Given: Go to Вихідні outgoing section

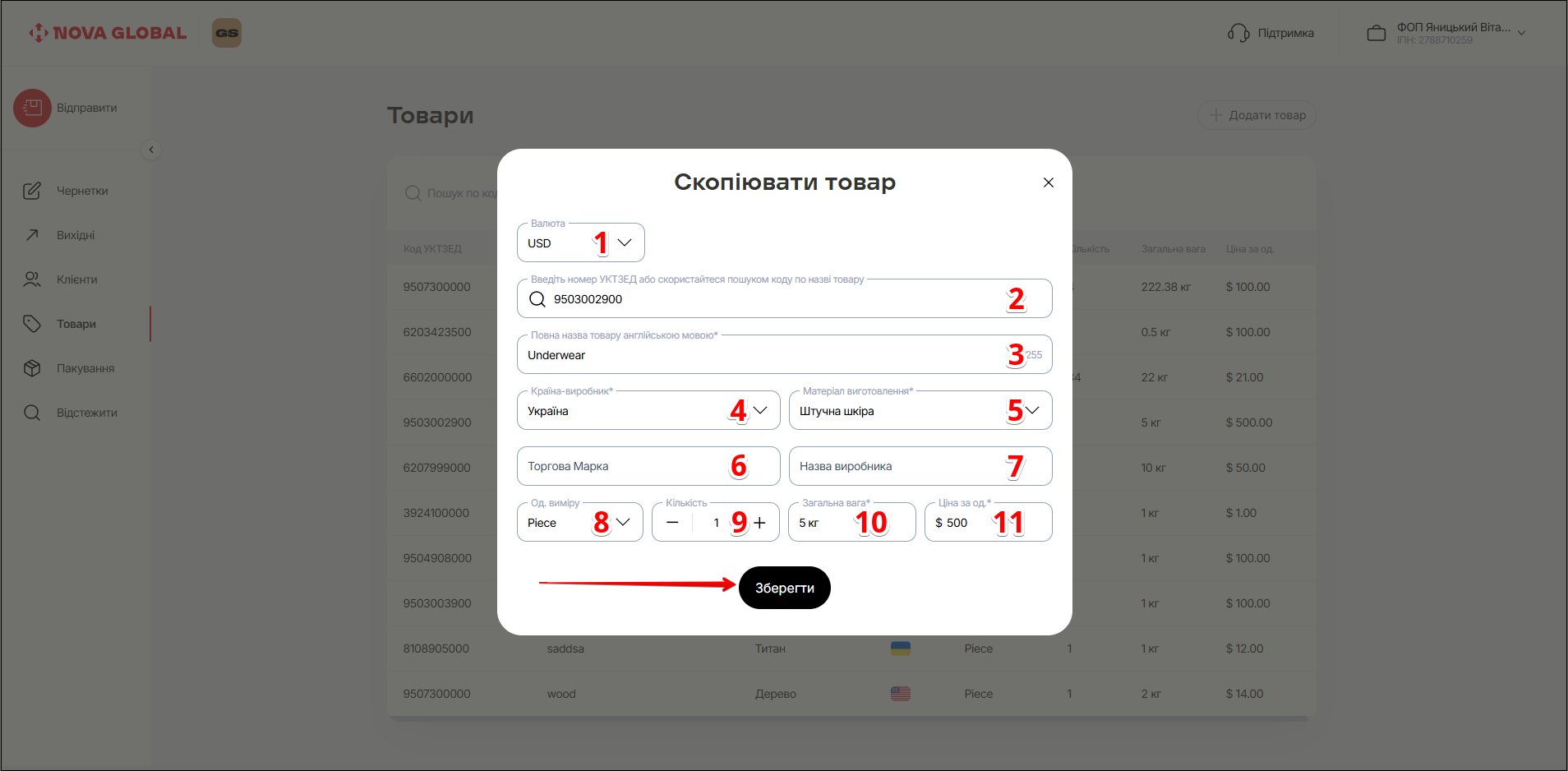Looking at the screenshot, I should point(32,235).
